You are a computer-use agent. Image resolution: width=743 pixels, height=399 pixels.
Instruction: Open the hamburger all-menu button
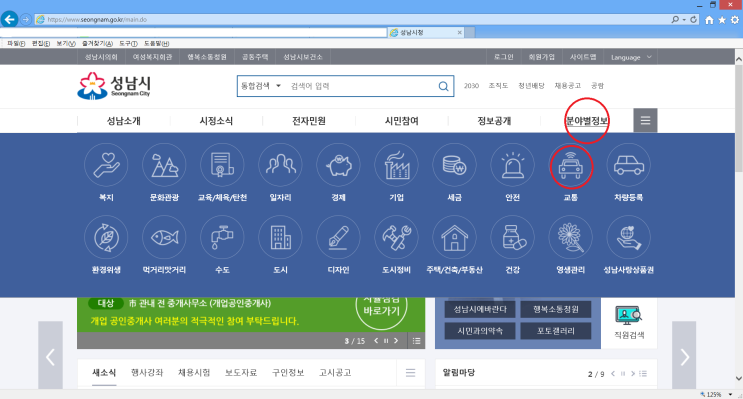click(645, 120)
